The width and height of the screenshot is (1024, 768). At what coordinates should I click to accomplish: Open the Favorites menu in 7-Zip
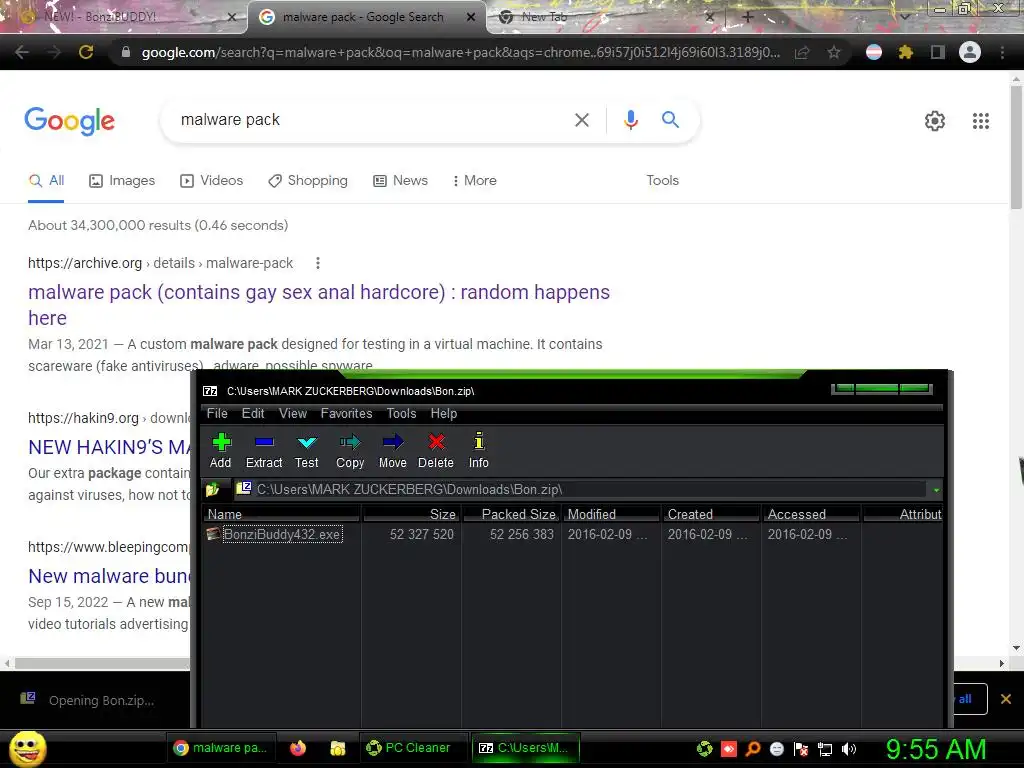click(346, 413)
